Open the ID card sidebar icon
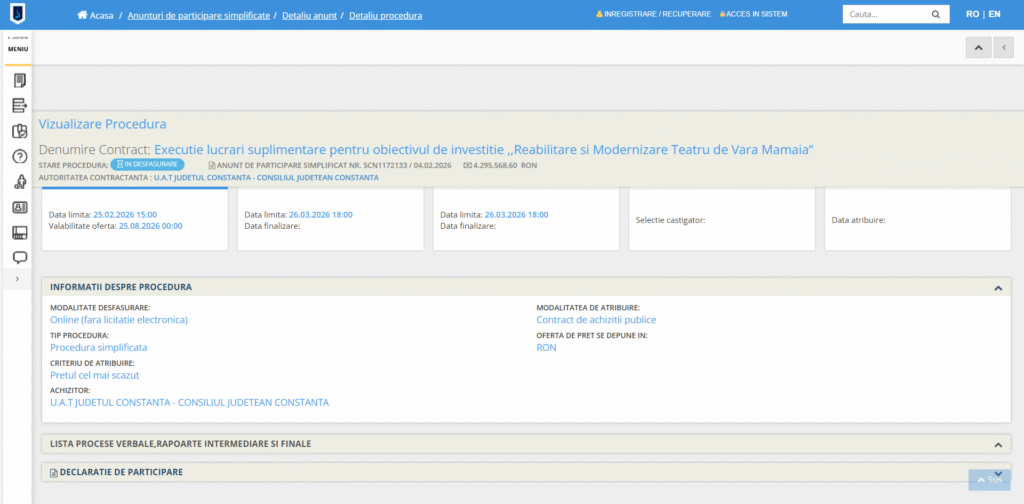 (x=19, y=207)
